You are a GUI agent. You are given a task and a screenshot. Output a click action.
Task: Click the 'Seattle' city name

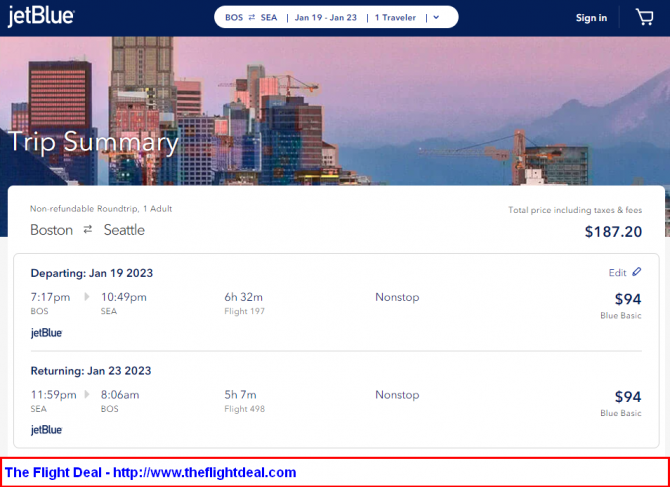124,230
